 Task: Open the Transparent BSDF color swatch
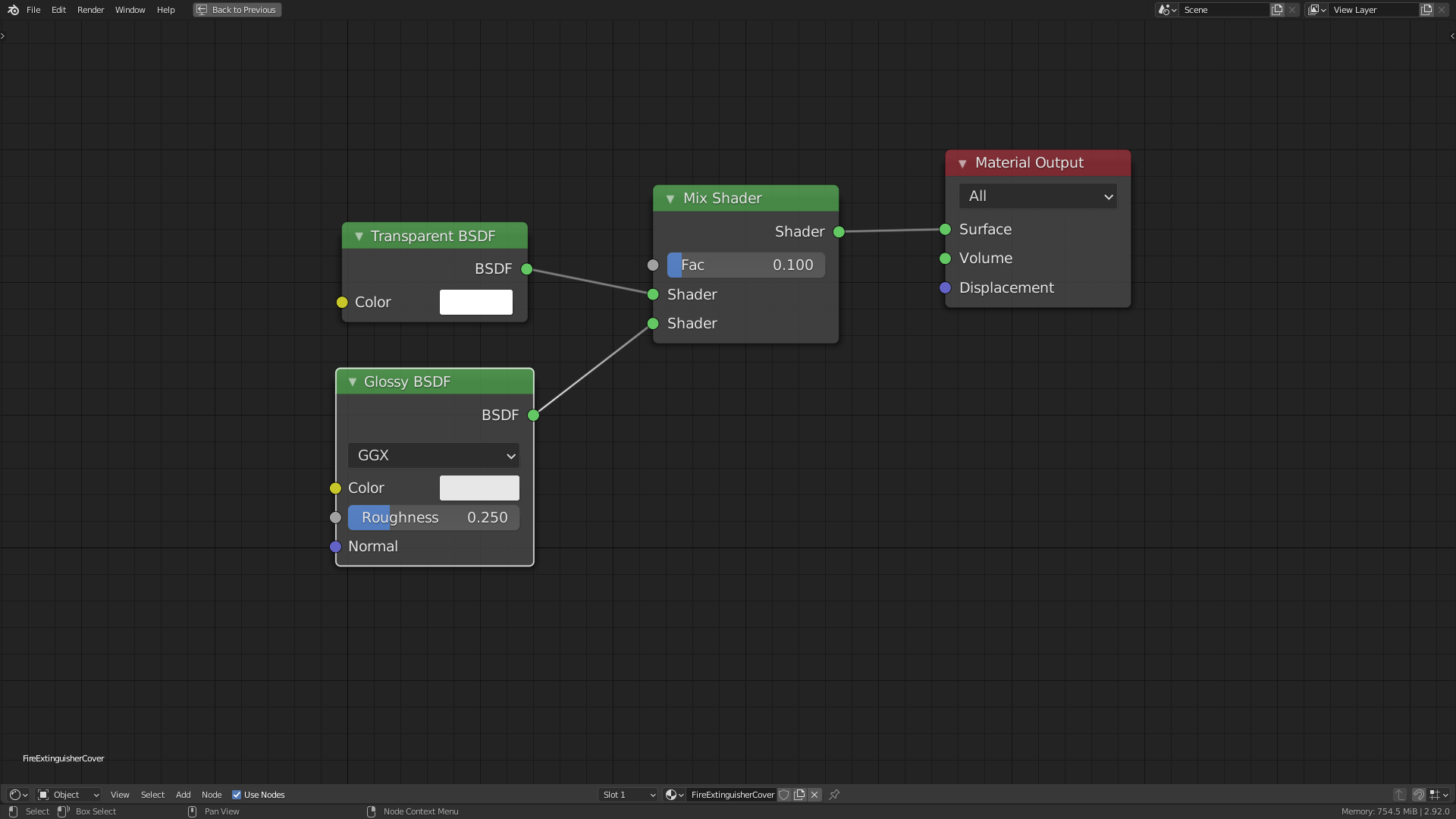pos(476,303)
